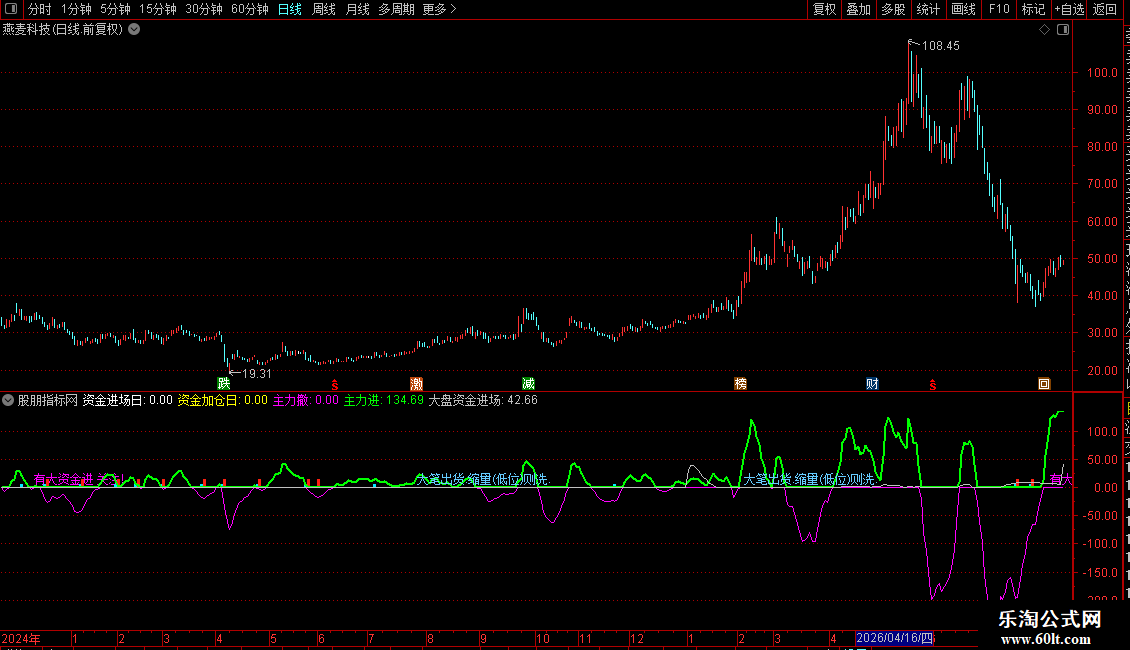
Task: Click the highlighted 2026/04/16 date marker
Action: click(894, 638)
